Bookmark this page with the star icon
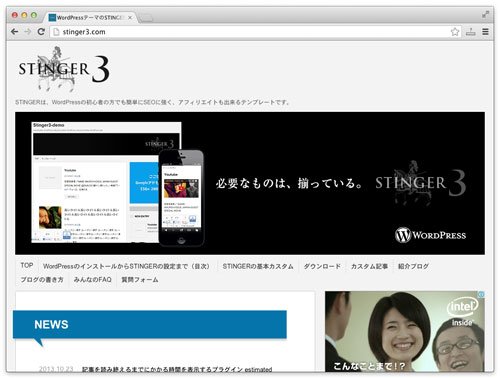The width and height of the screenshot is (500, 378). click(455, 32)
